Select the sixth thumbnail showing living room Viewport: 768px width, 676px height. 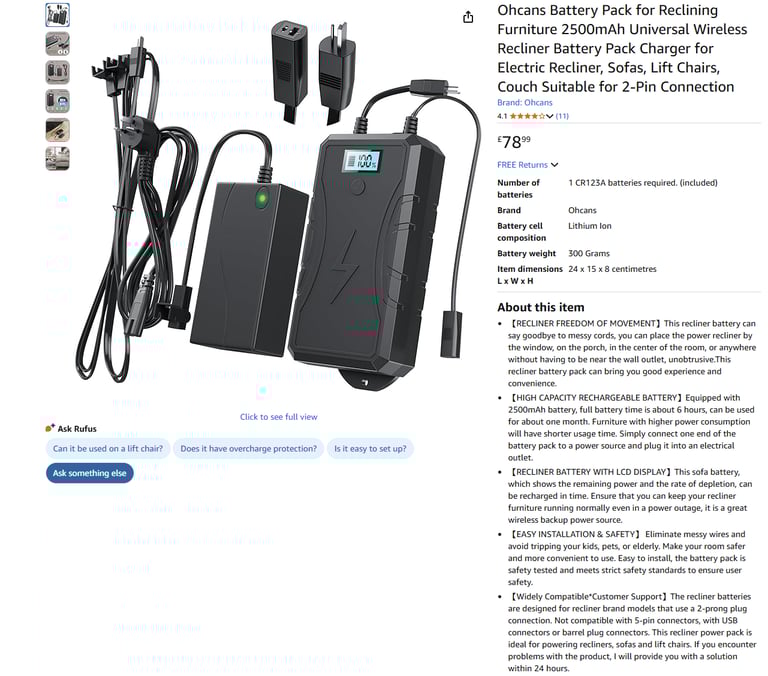click(57, 159)
